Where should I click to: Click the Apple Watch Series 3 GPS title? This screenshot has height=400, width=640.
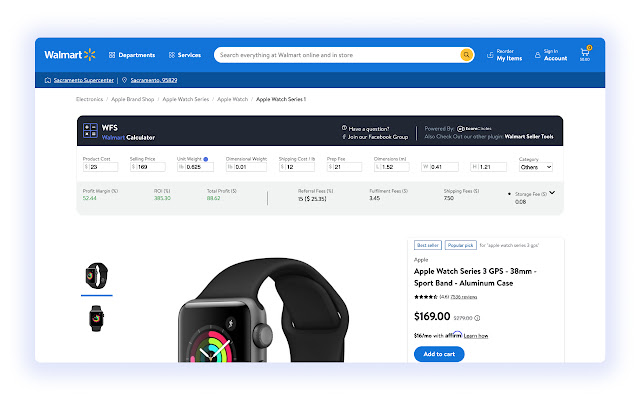[475, 277]
